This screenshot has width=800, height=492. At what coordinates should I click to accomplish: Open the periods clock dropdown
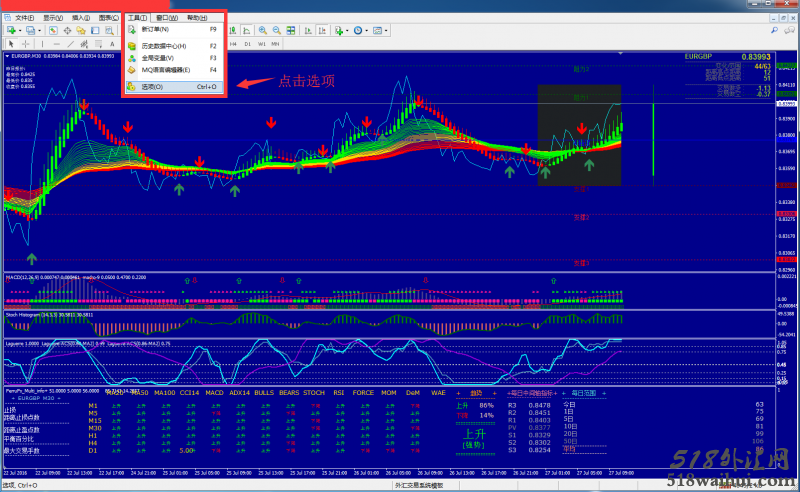(x=359, y=31)
